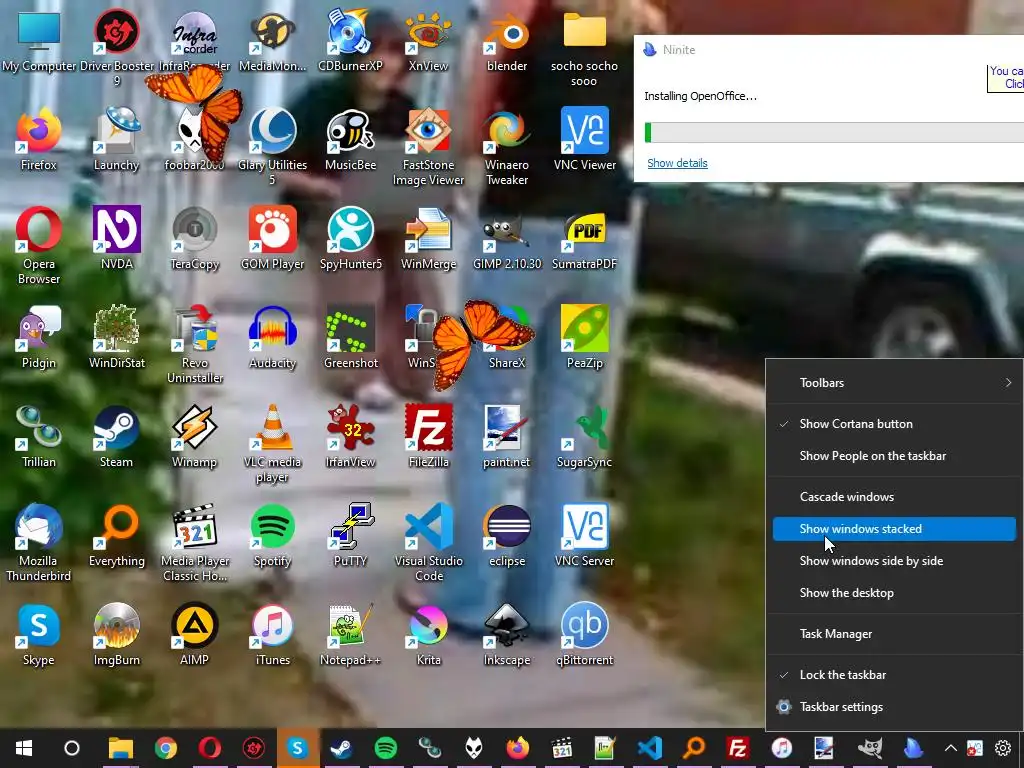Open Ninite from the taskbar

pyautogui.click(x=914, y=748)
